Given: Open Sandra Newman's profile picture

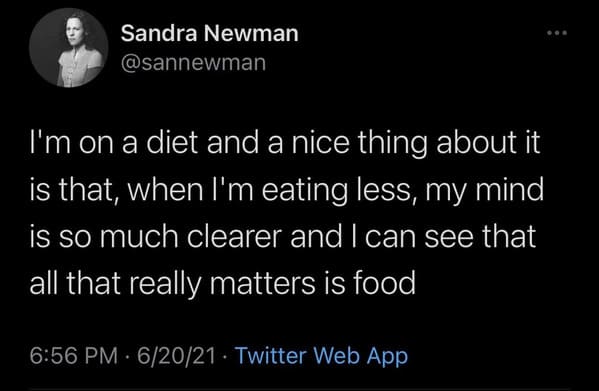Looking at the screenshot, I should coord(69,48).
